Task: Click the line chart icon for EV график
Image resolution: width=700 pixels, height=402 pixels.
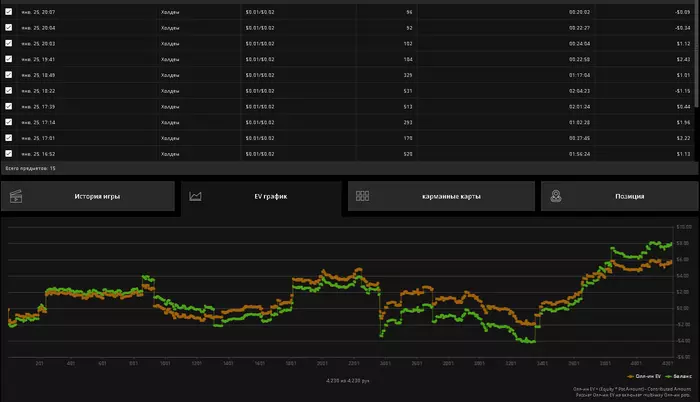Action: tap(195, 196)
